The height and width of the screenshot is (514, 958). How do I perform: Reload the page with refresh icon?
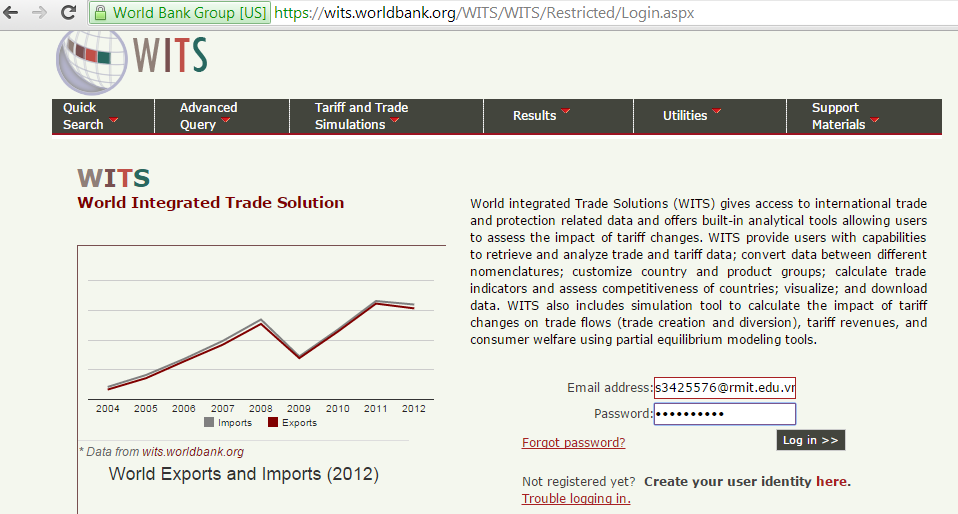click(x=68, y=13)
